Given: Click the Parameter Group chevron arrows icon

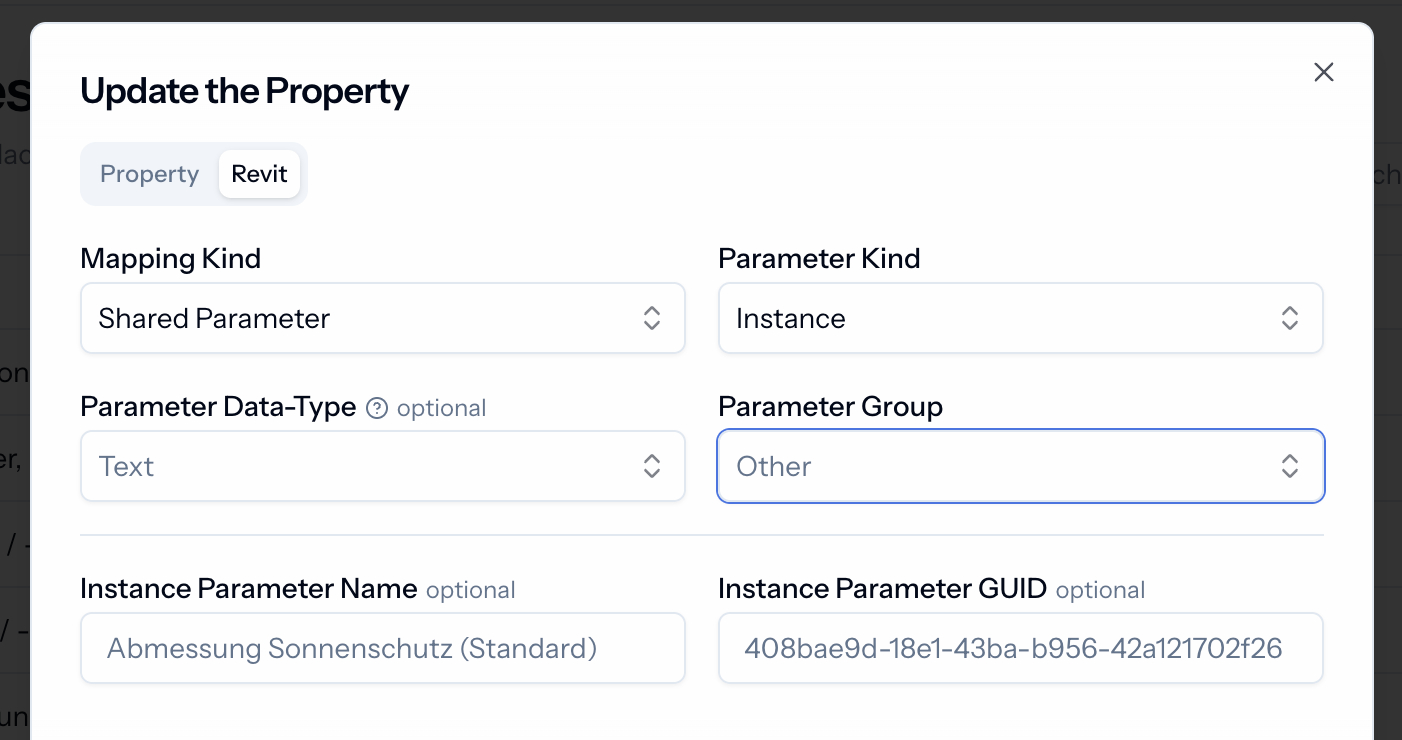Looking at the screenshot, I should coord(1290,466).
